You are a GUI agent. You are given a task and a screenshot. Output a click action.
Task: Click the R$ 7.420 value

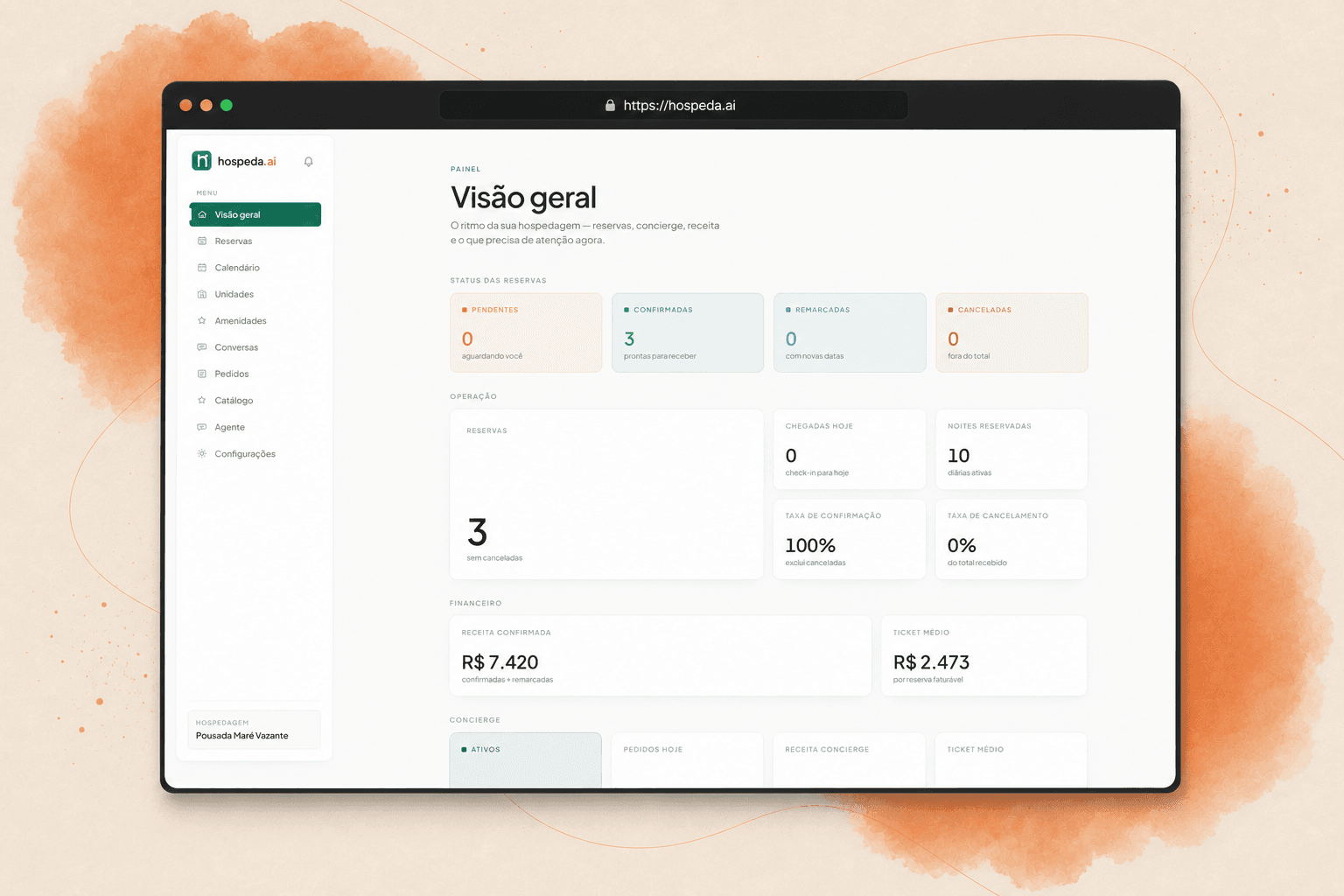coord(500,662)
